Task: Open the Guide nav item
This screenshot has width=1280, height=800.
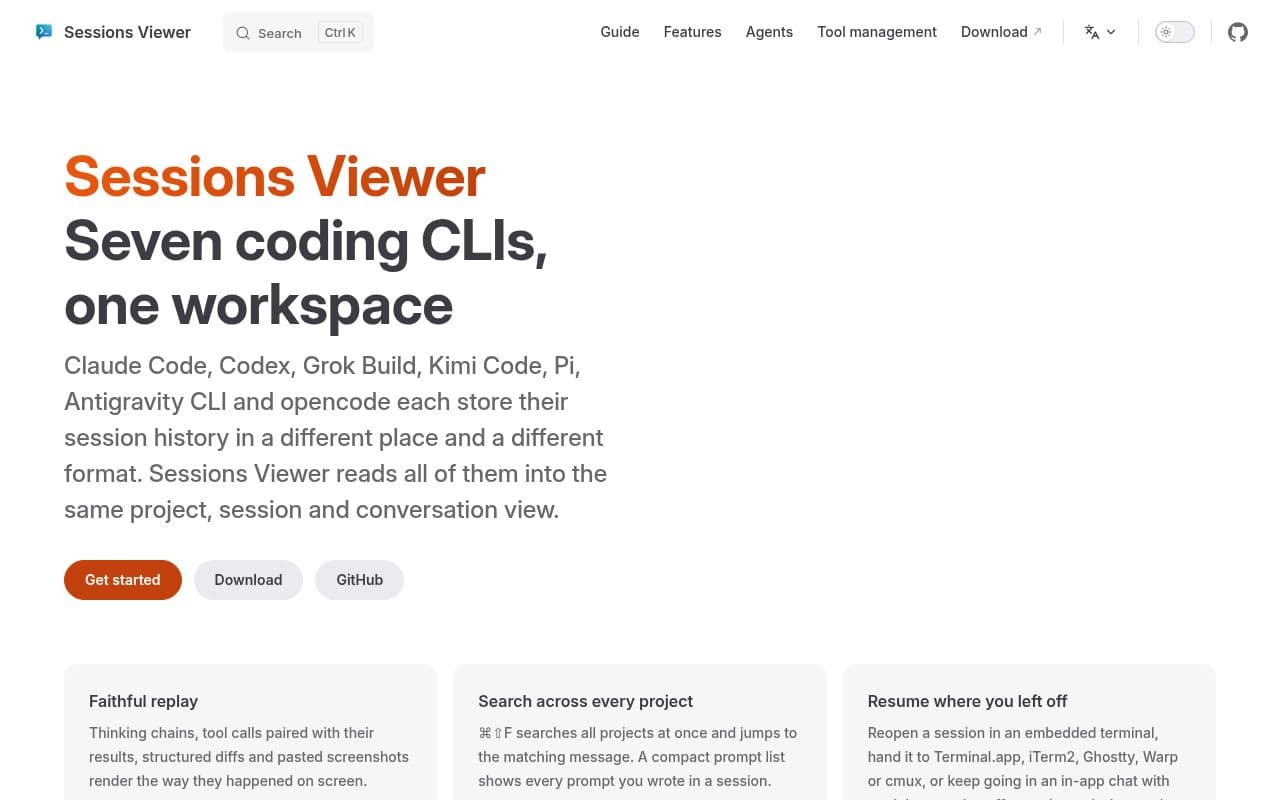Action: [x=620, y=32]
